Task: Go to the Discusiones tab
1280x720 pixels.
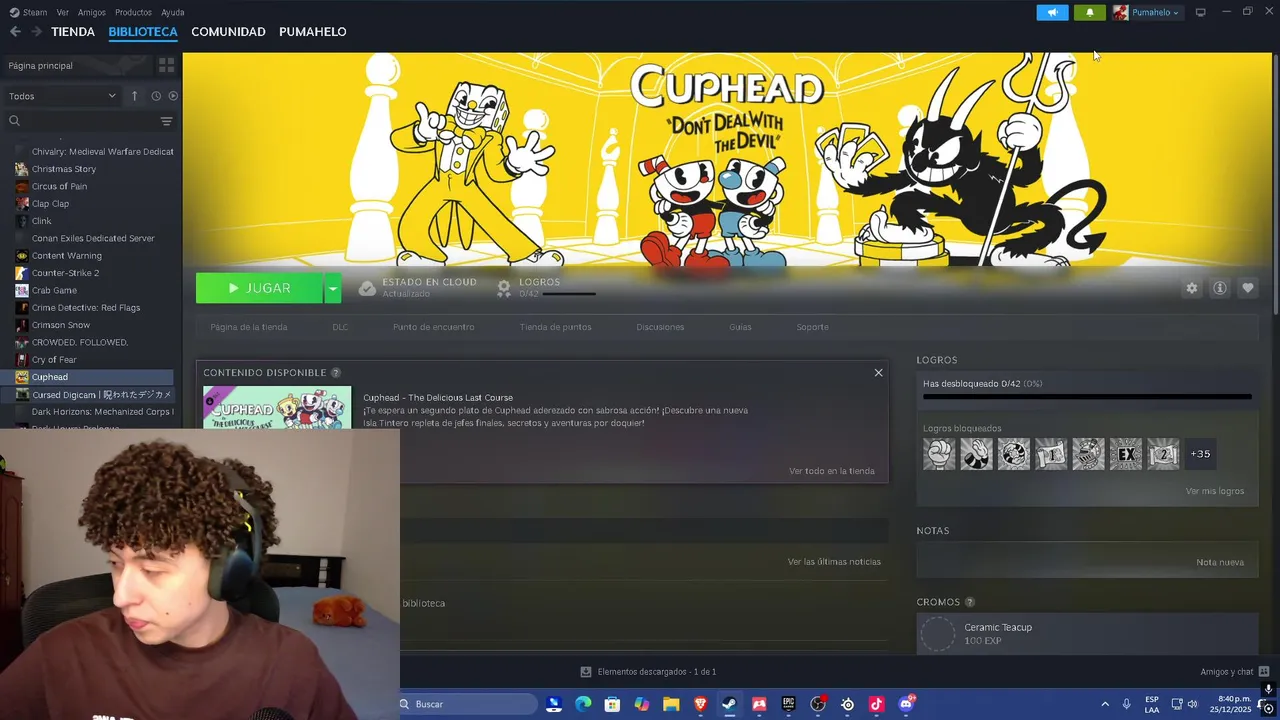Action: coord(660,327)
